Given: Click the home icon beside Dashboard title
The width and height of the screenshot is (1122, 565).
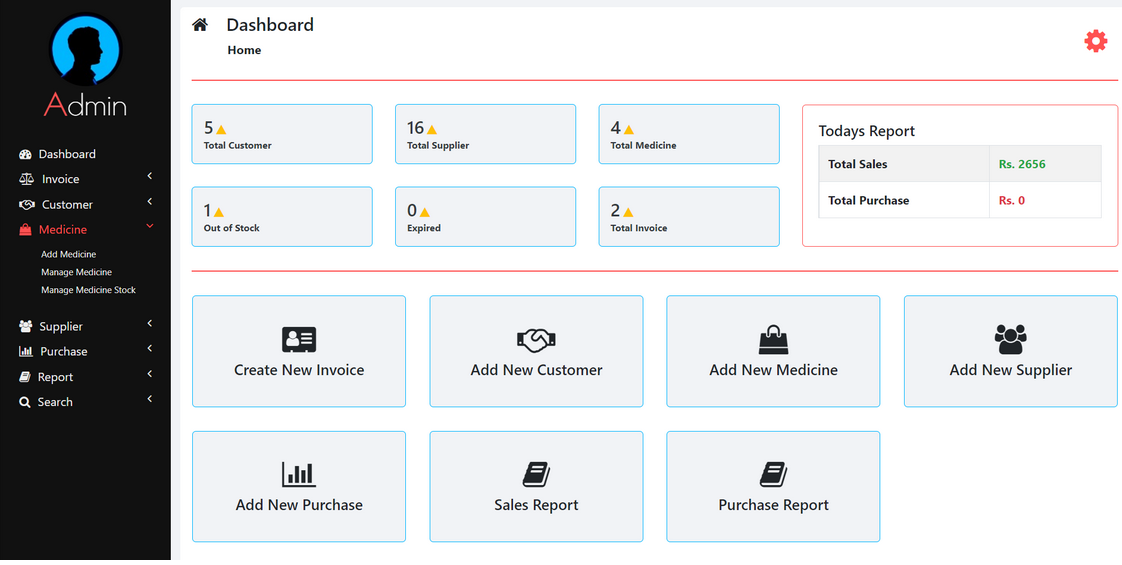Looking at the screenshot, I should (x=200, y=25).
